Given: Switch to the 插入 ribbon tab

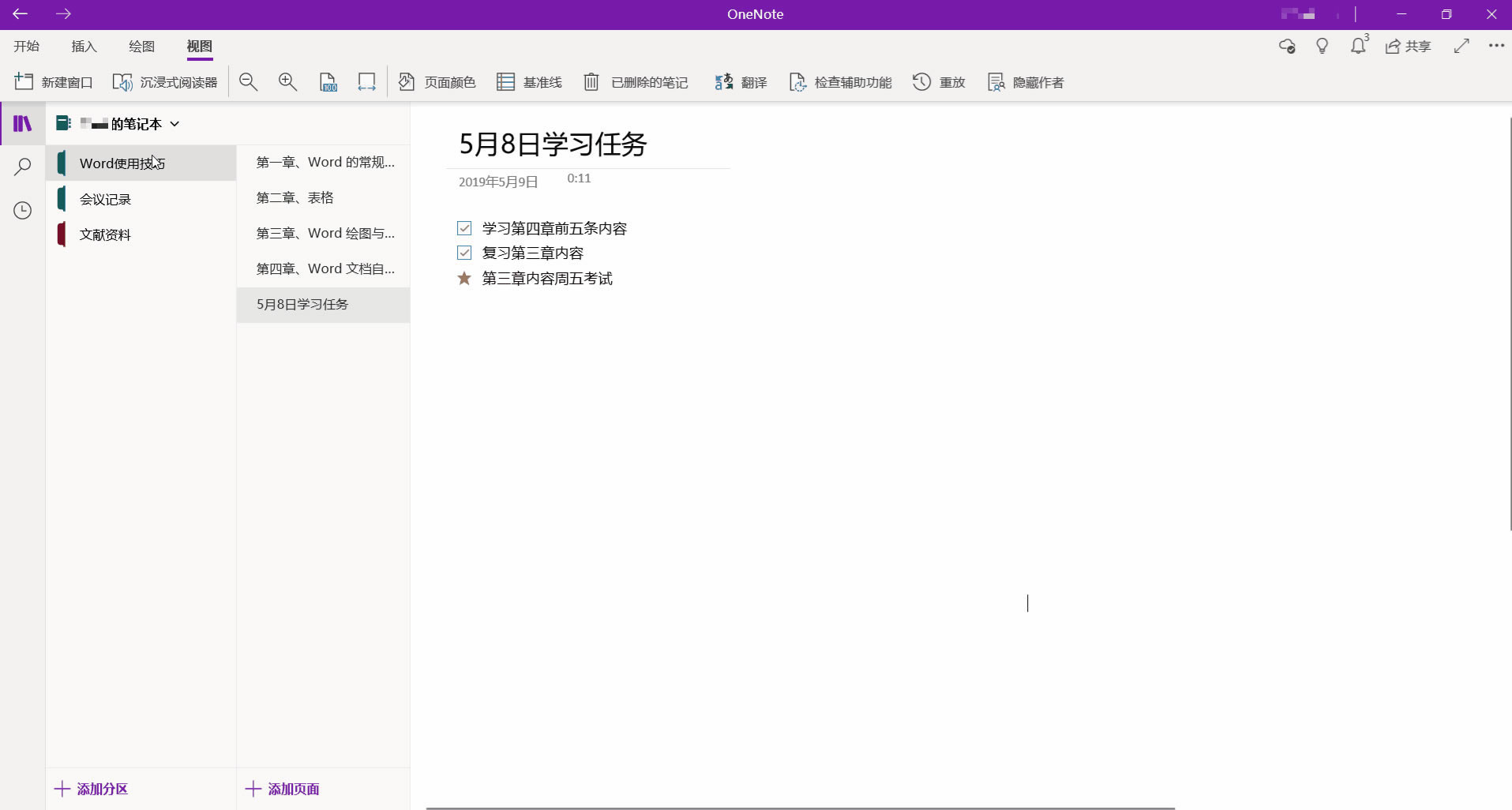Looking at the screenshot, I should pyautogui.click(x=84, y=47).
